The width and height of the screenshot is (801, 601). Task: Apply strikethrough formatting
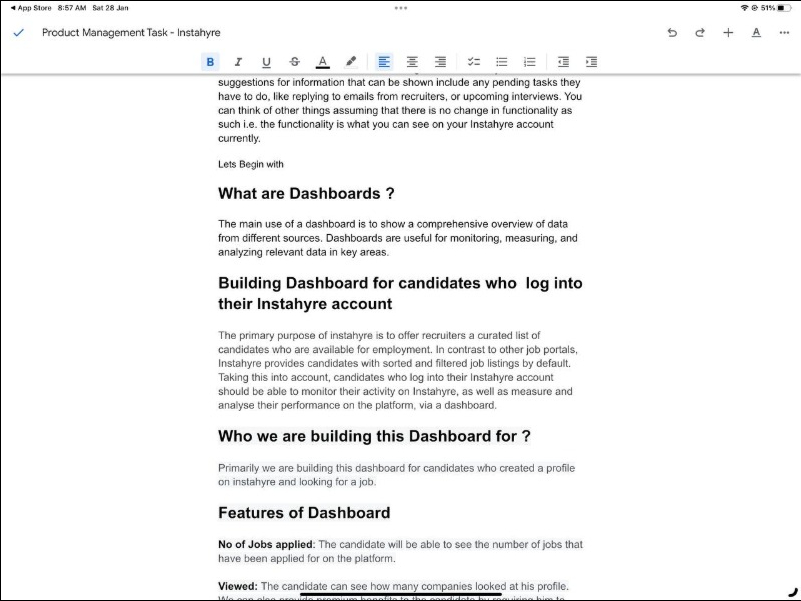(294, 62)
